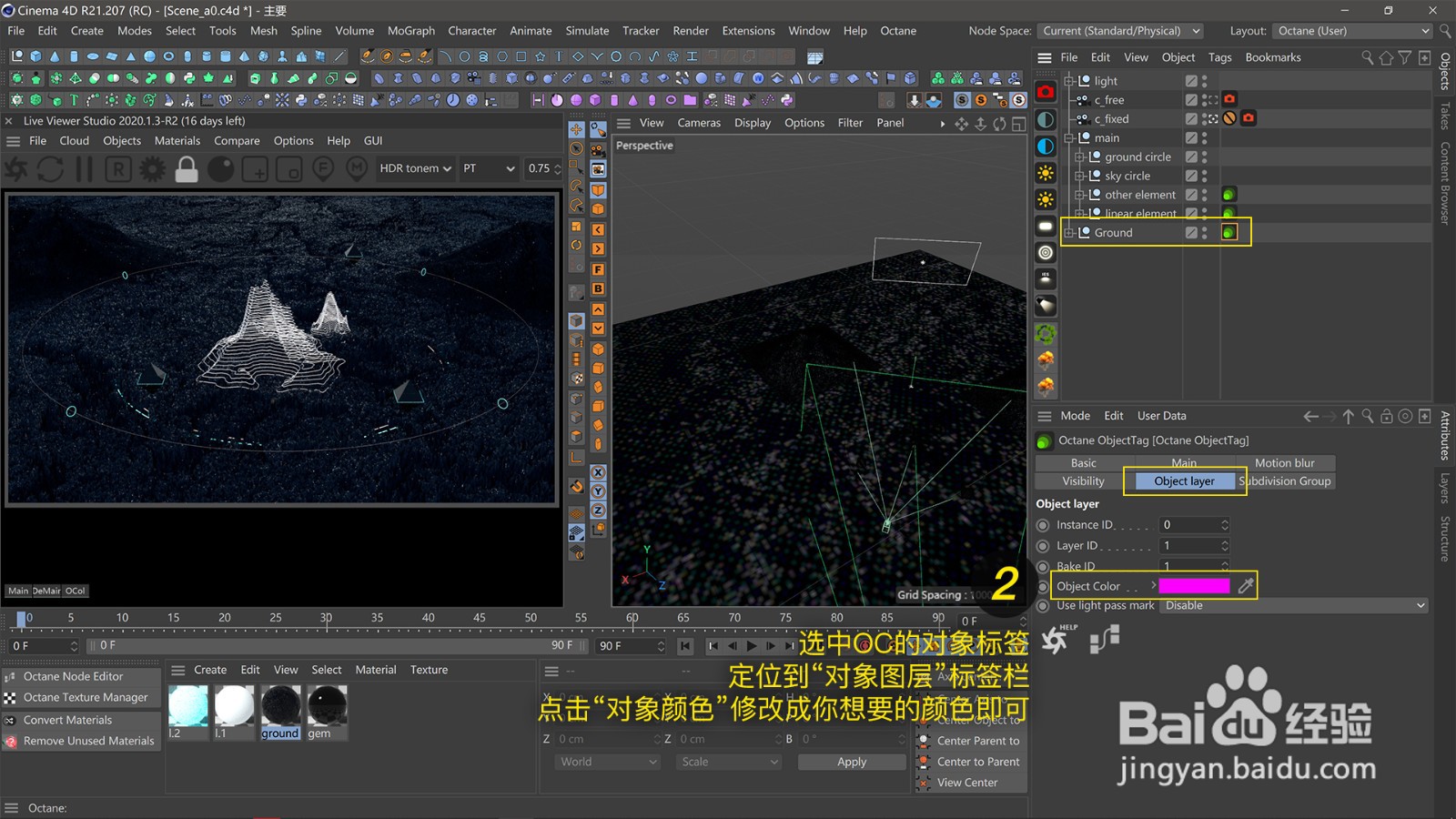Toggle layer checkbox for sky circle

[1191, 177]
